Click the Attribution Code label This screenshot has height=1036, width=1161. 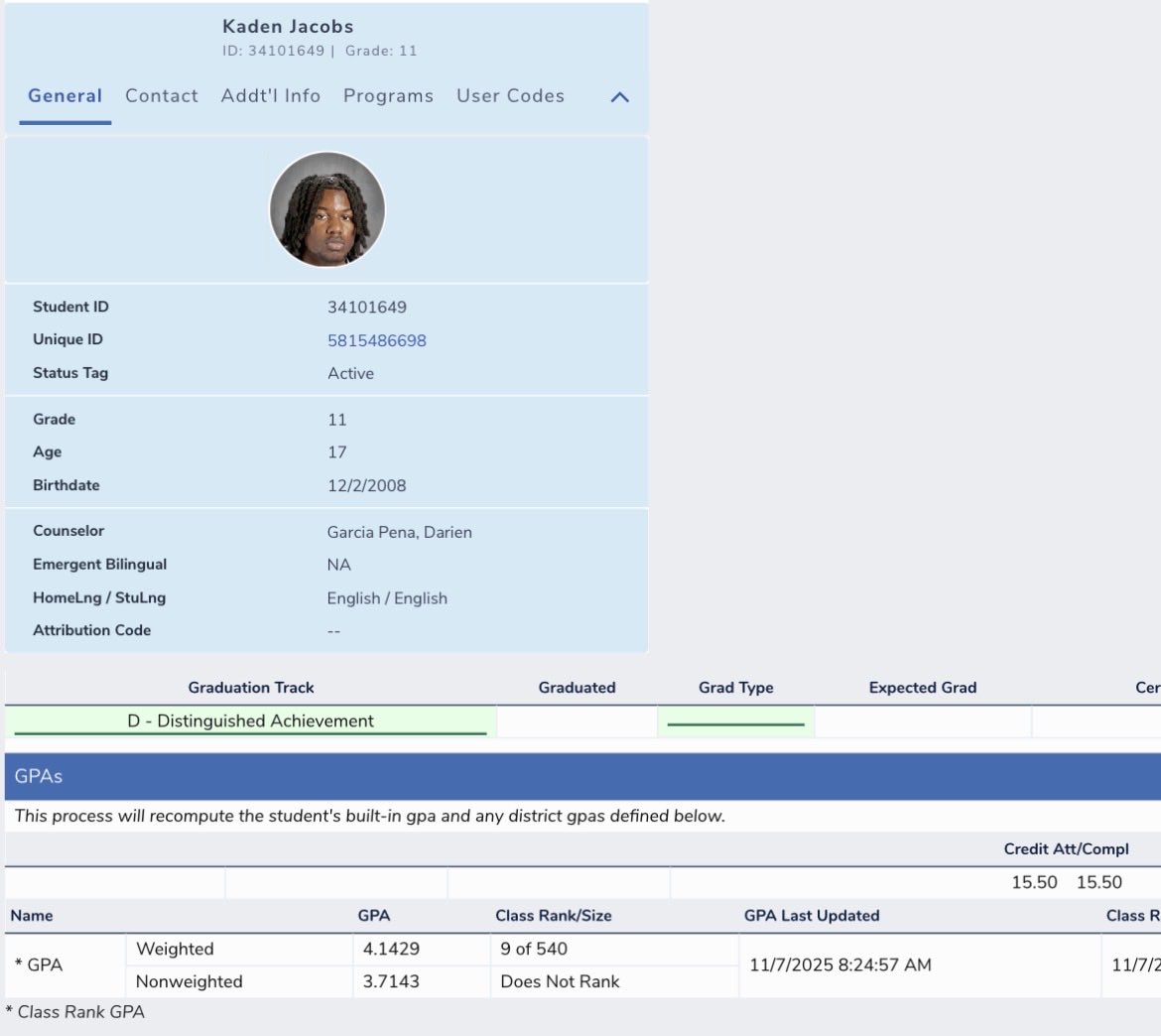[x=92, y=631]
